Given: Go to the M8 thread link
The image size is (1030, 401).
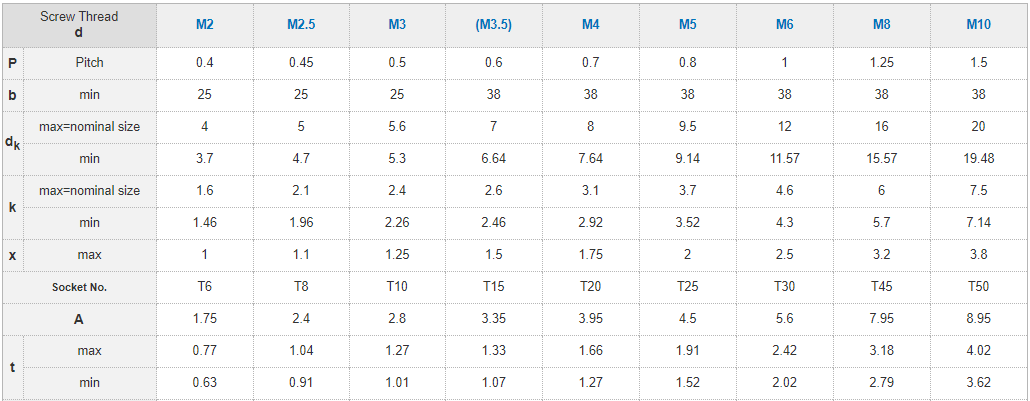Looking at the screenshot, I should pos(881,24).
